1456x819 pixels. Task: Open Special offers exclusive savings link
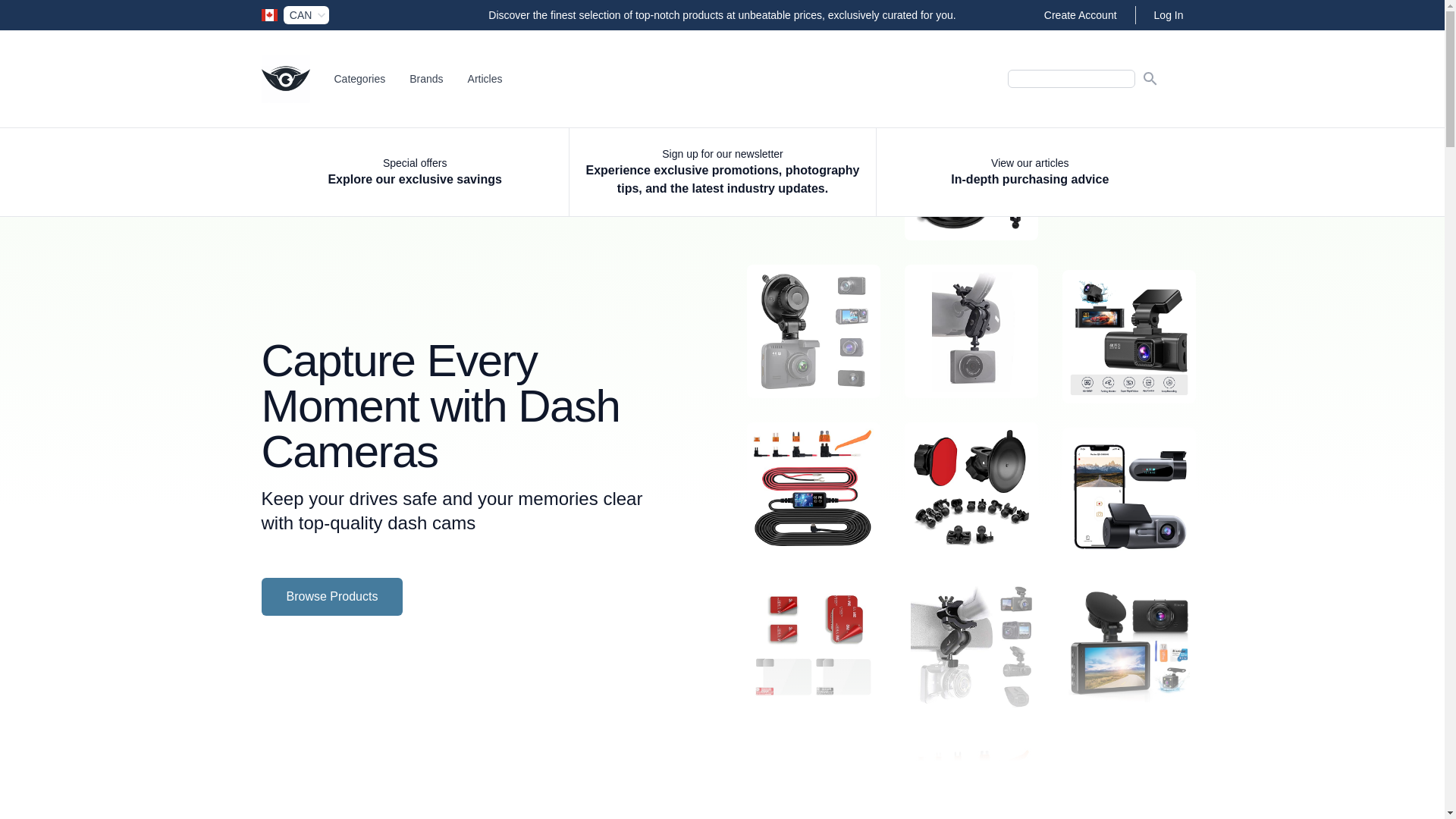click(415, 172)
